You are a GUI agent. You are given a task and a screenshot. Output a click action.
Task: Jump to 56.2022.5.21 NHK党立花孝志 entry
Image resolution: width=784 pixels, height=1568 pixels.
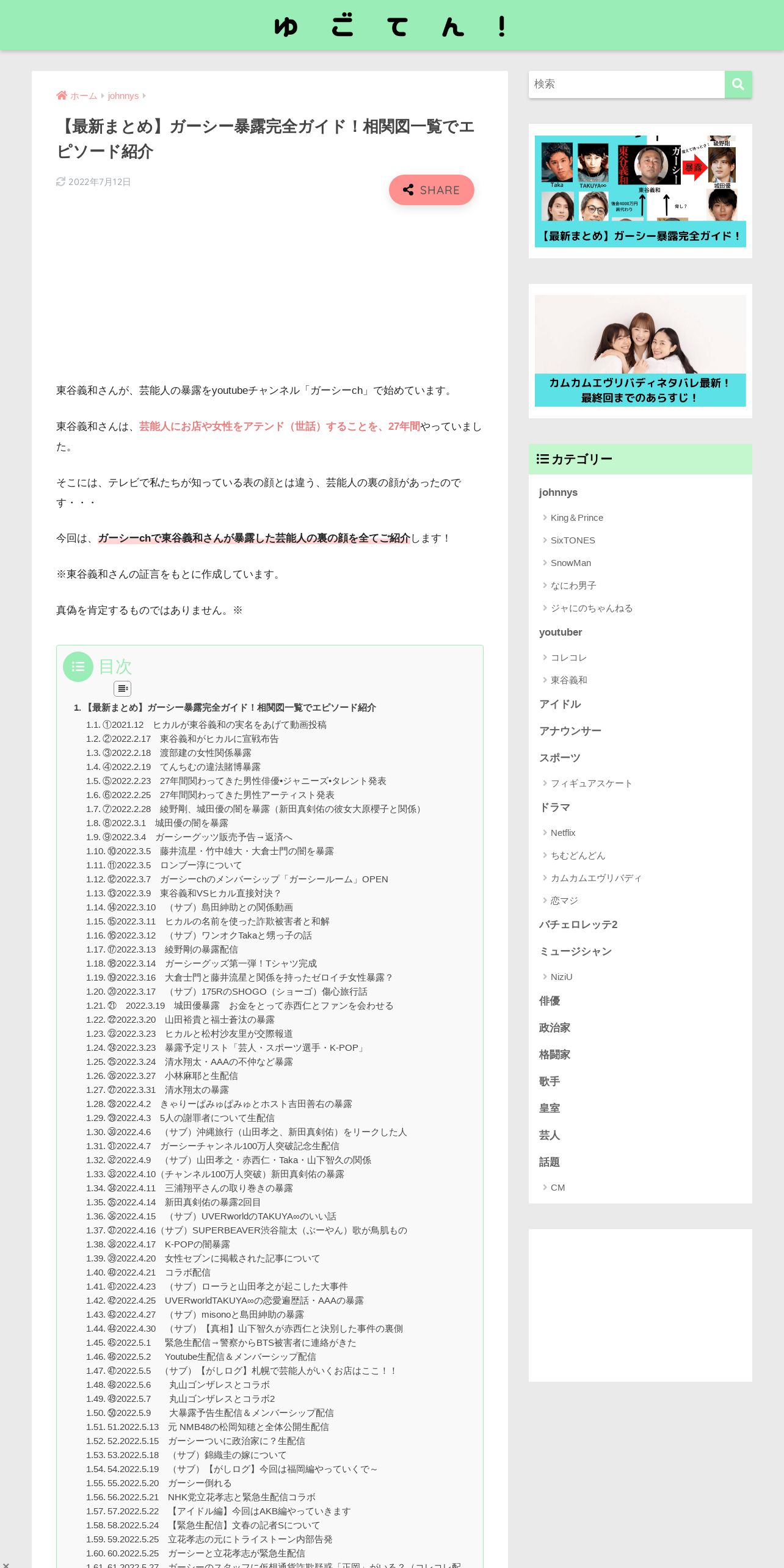pos(201,1497)
